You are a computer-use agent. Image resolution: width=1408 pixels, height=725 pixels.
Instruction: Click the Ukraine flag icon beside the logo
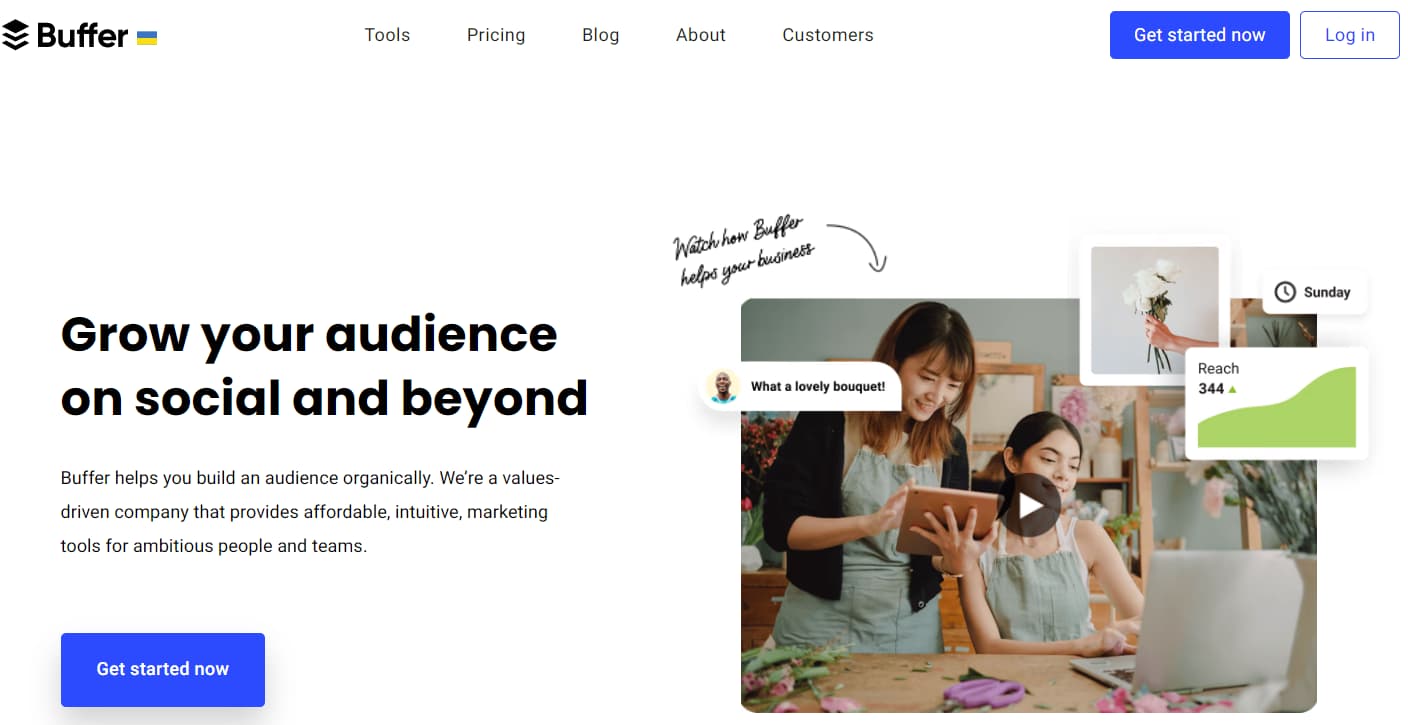tap(147, 38)
